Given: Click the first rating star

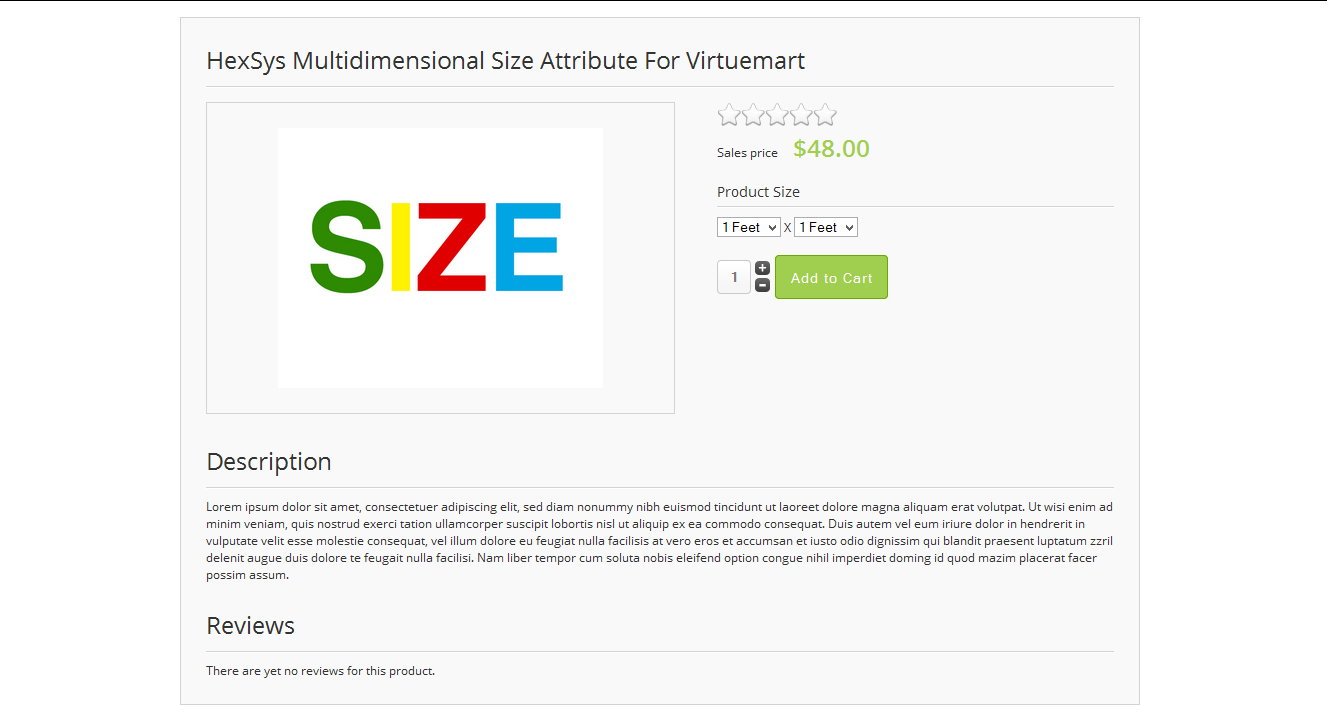Looking at the screenshot, I should (729, 115).
